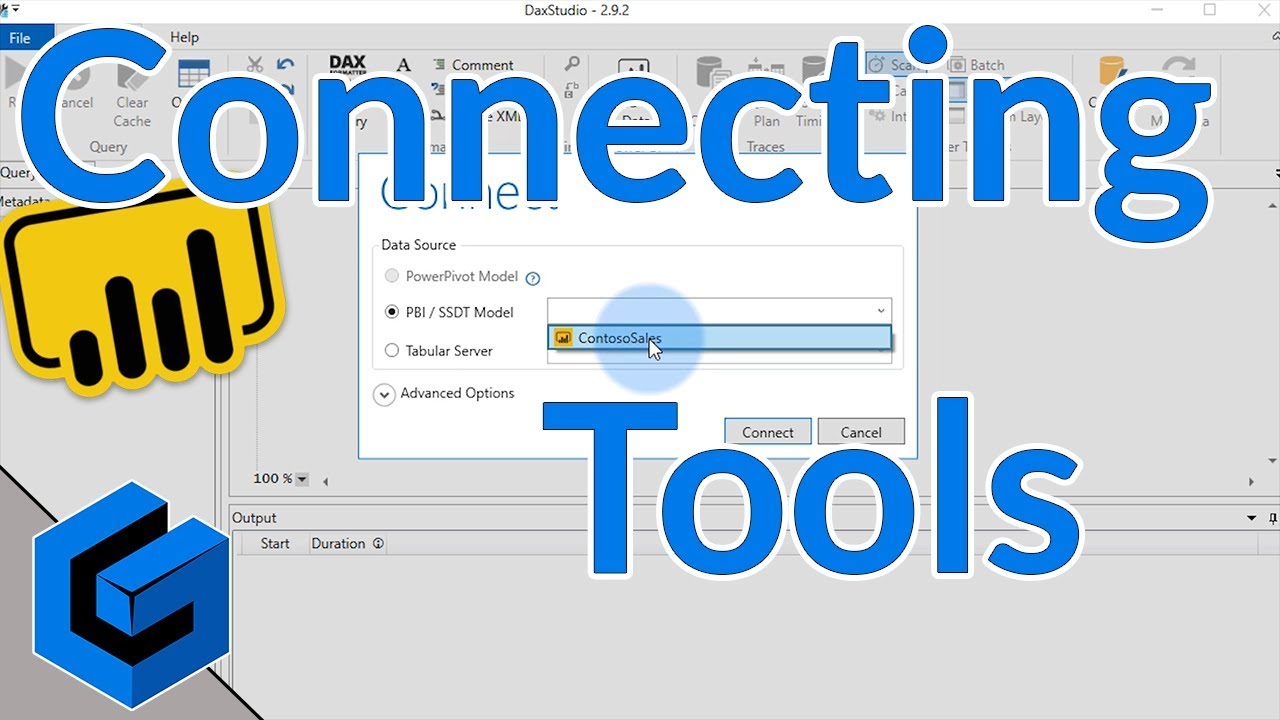This screenshot has width=1280, height=720.
Task: Click the Connect button
Action: tap(768, 432)
